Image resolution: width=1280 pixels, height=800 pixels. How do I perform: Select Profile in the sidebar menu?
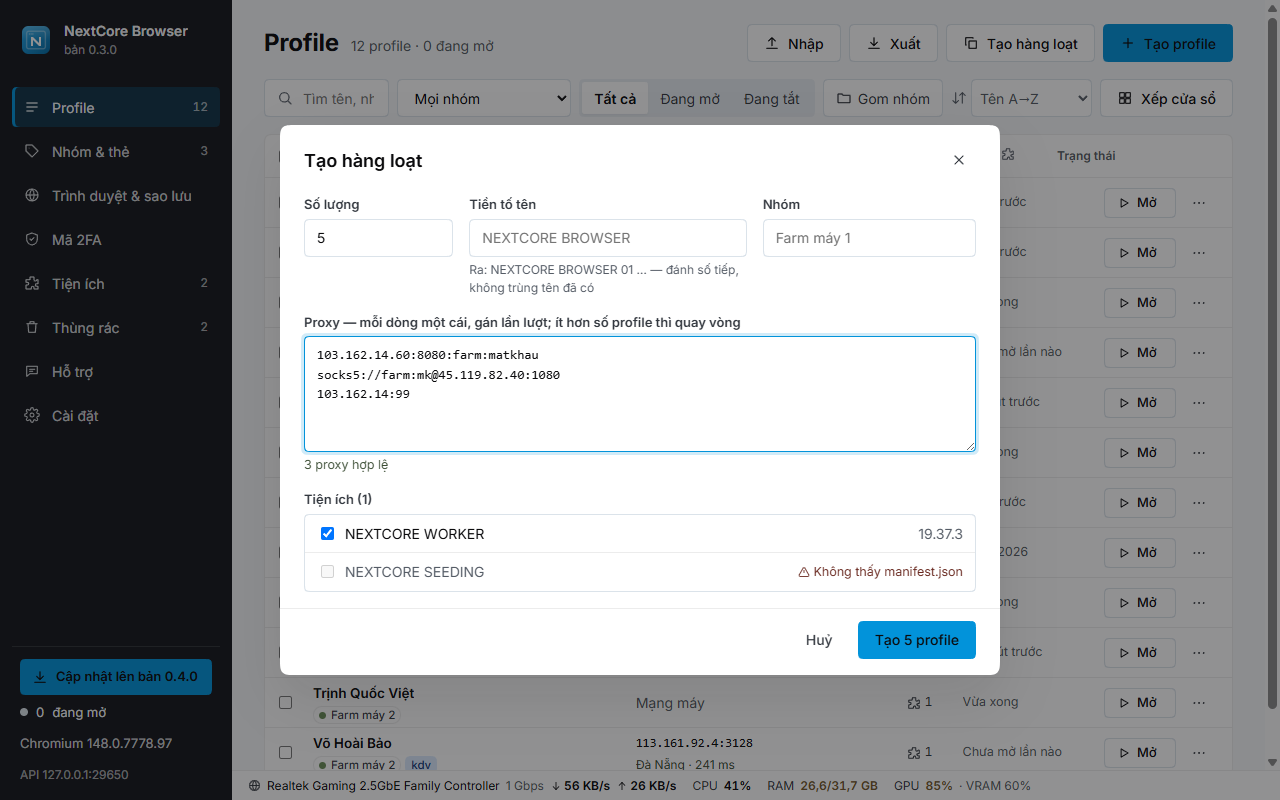[116, 107]
